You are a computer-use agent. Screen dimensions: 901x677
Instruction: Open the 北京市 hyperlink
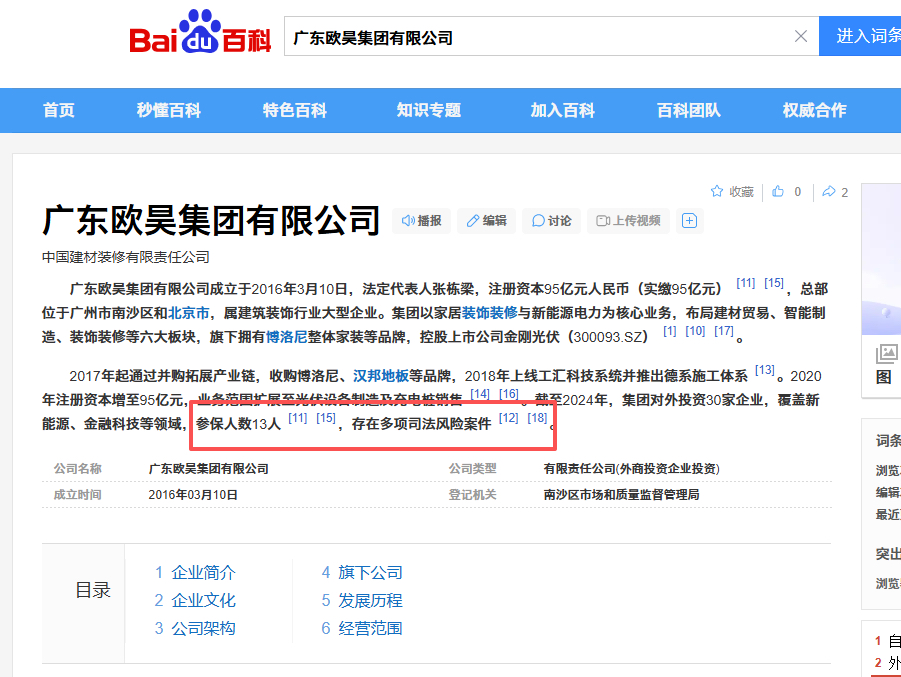coord(188,313)
